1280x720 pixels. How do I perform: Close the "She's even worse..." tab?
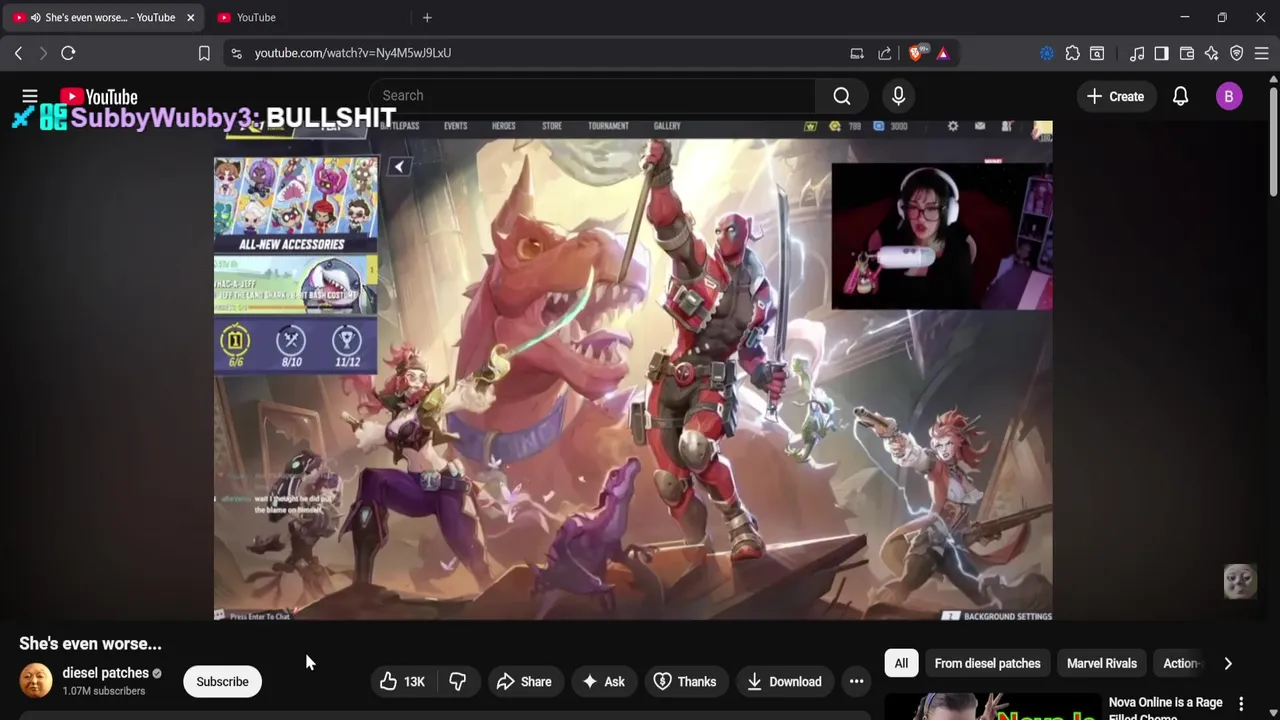[190, 17]
